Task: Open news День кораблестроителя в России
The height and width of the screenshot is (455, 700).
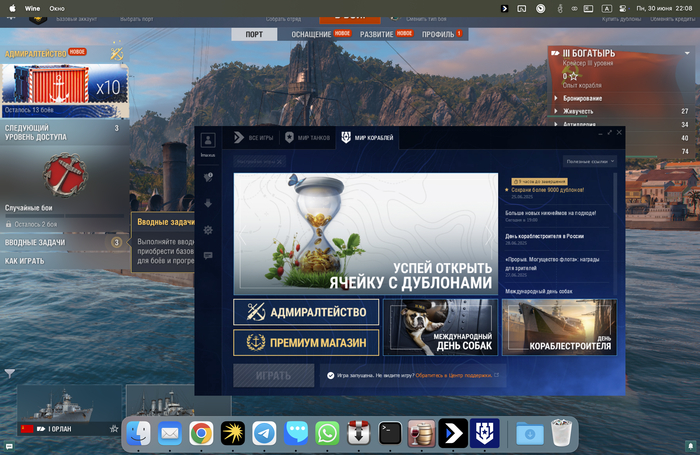Action: tap(544, 236)
